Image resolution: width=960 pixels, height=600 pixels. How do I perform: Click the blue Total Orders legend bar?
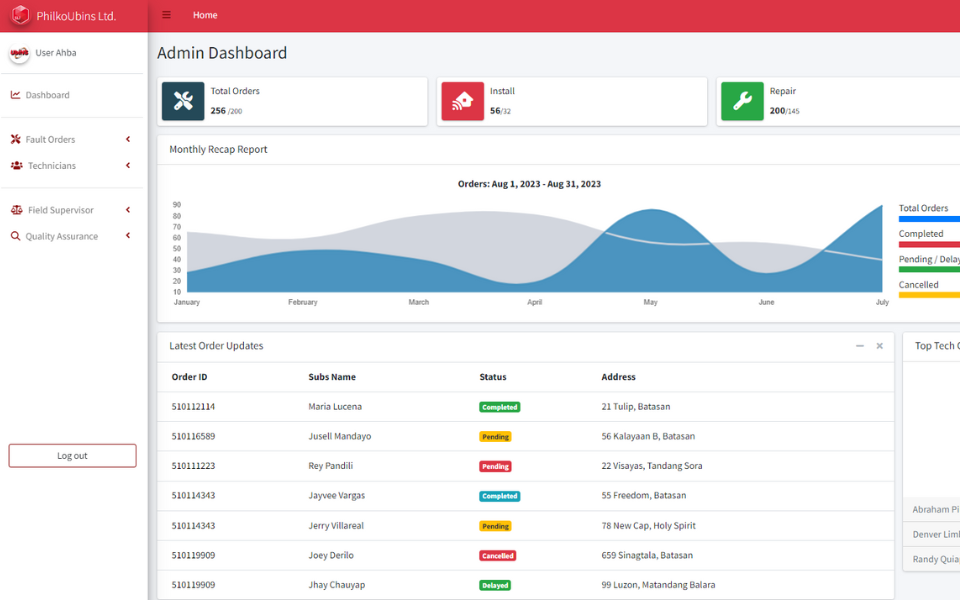point(929,219)
